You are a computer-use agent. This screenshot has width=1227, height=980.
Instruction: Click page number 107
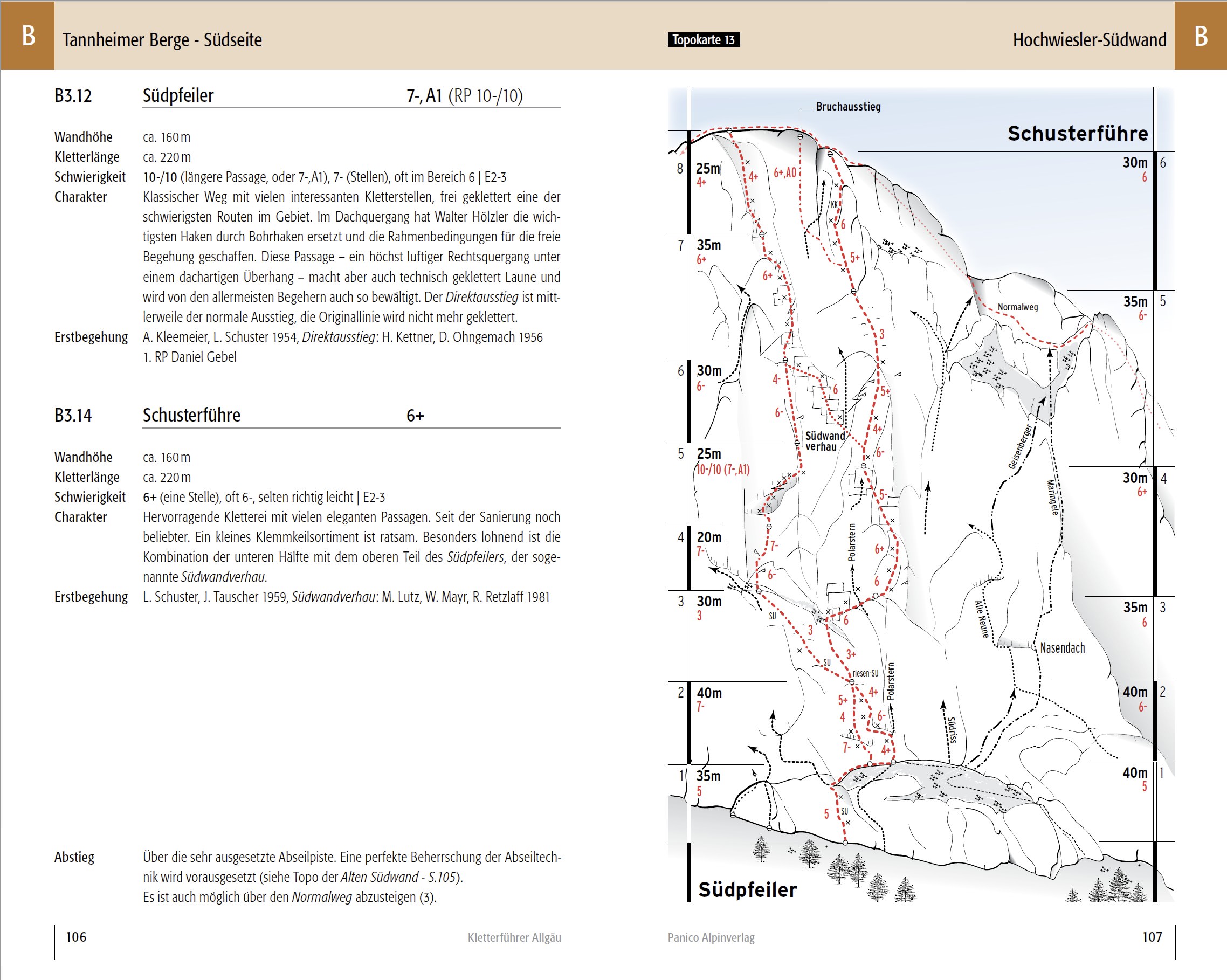click(x=1152, y=937)
